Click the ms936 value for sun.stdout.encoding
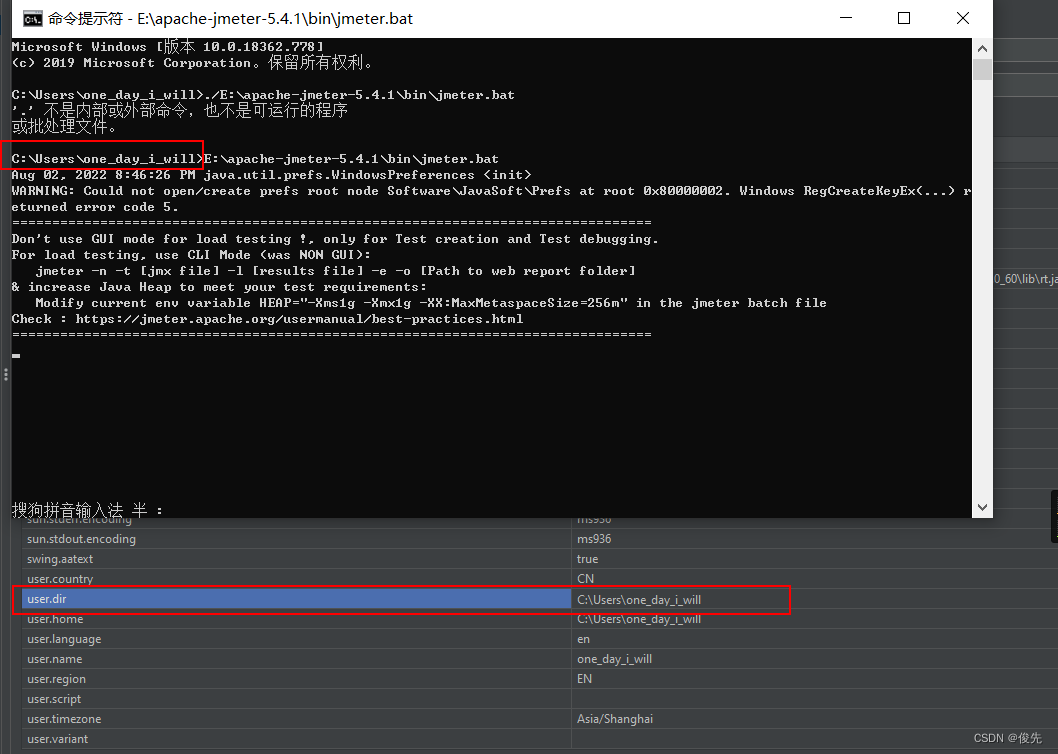This screenshot has width=1058, height=754. click(594, 539)
